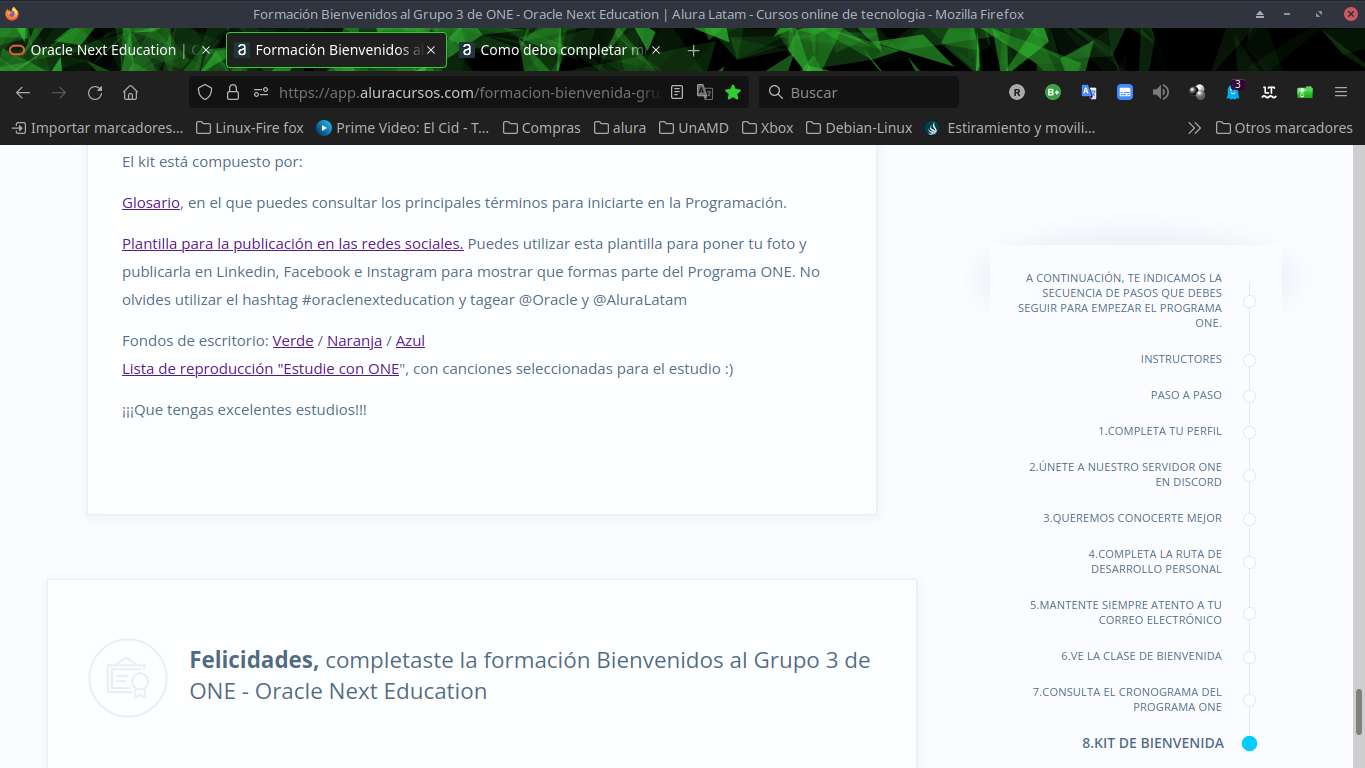Jump to PASO A PASO step

(x=1186, y=395)
